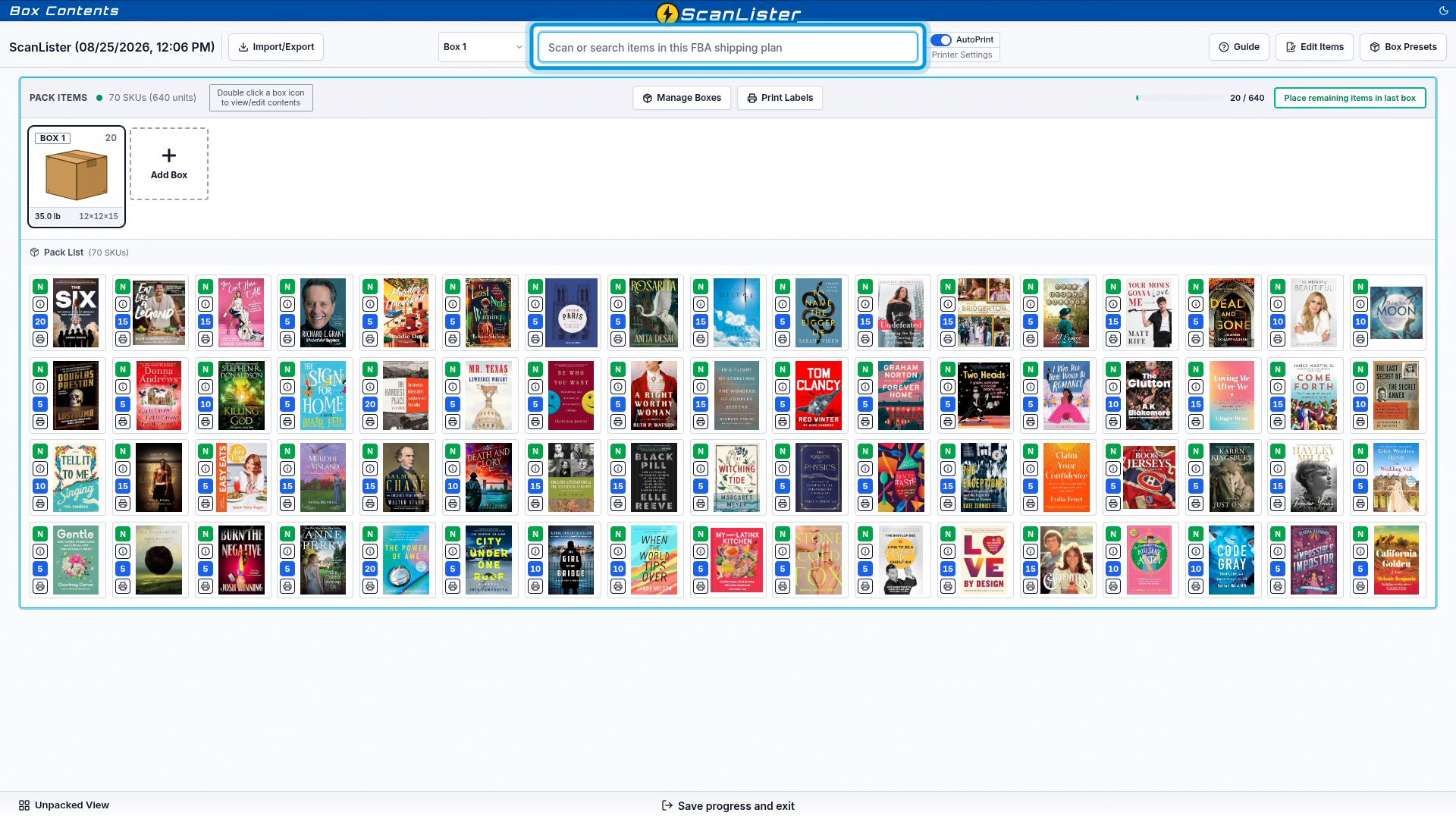
Task: Focus the scan or search items field
Action: pyautogui.click(x=727, y=47)
